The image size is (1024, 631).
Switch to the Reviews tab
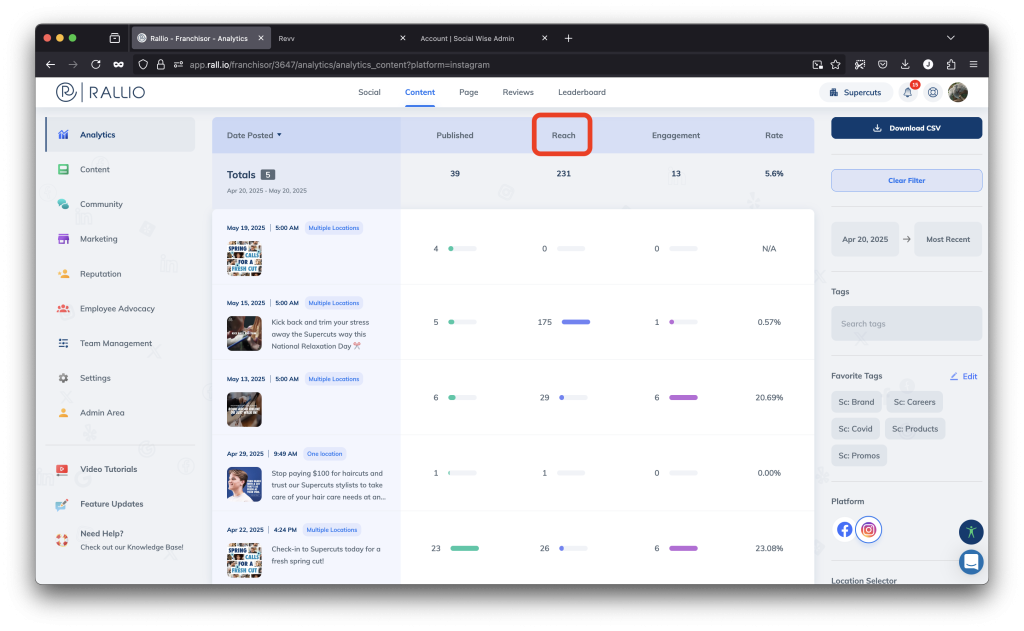click(518, 92)
